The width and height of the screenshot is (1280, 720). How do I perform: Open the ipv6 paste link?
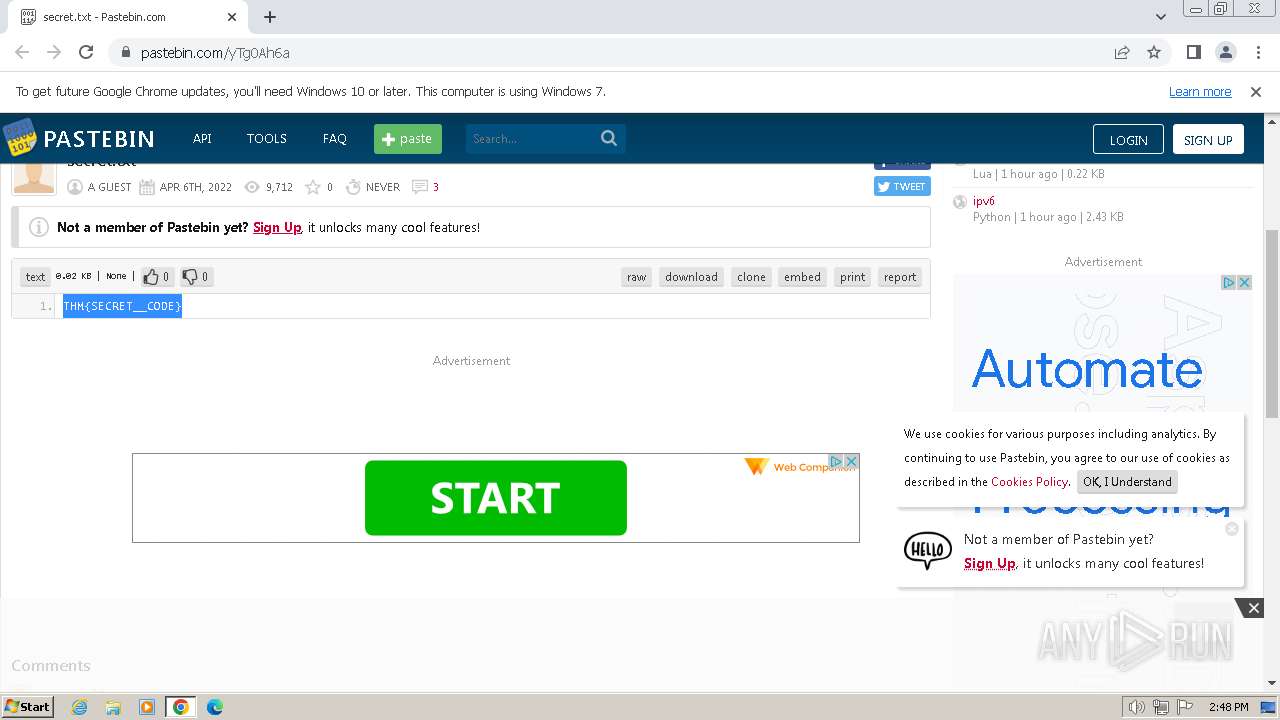[x=984, y=201]
